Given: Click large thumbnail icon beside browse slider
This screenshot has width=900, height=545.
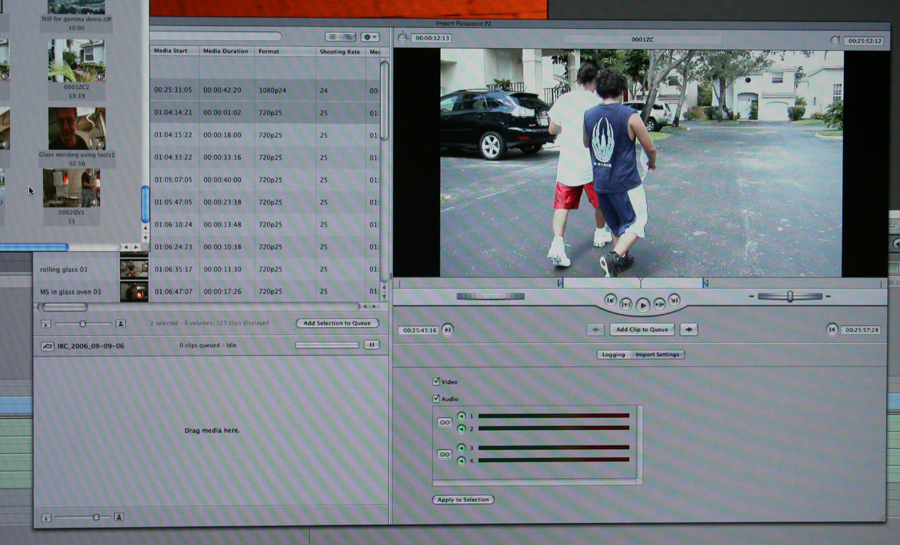Looking at the screenshot, I should coord(121,324).
